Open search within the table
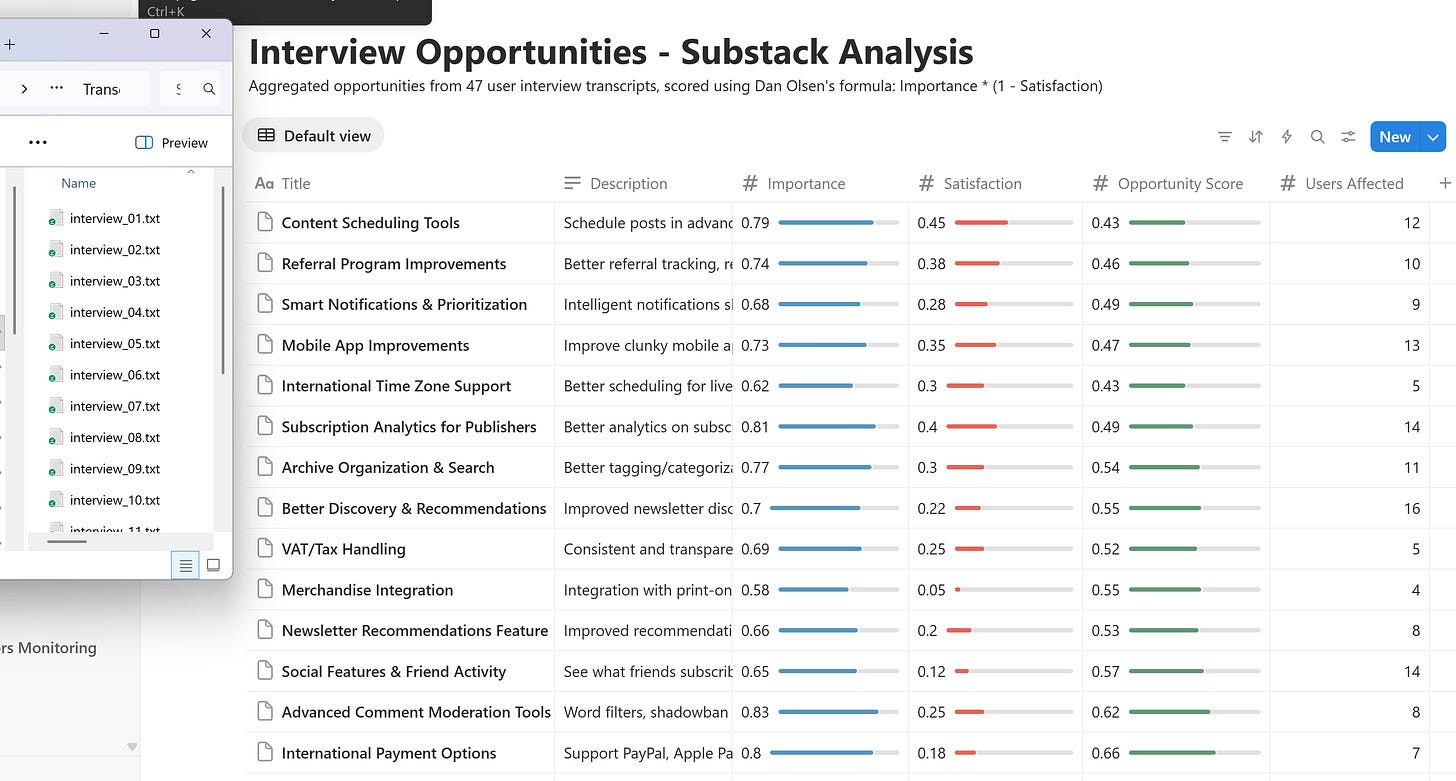Image resolution: width=1456 pixels, height=781 pixels. coord(1317,136)
